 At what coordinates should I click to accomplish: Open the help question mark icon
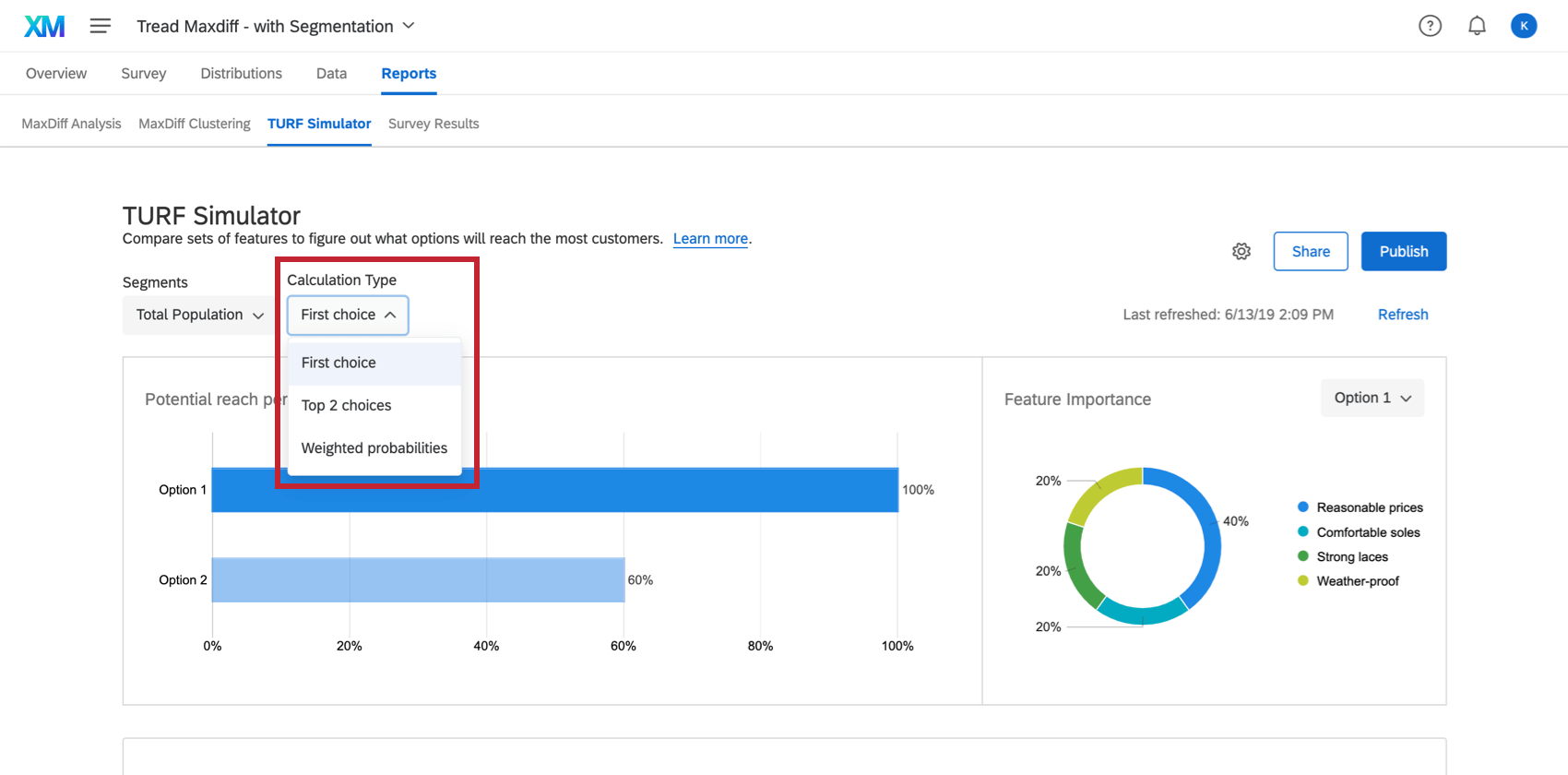coord(1430,27)
